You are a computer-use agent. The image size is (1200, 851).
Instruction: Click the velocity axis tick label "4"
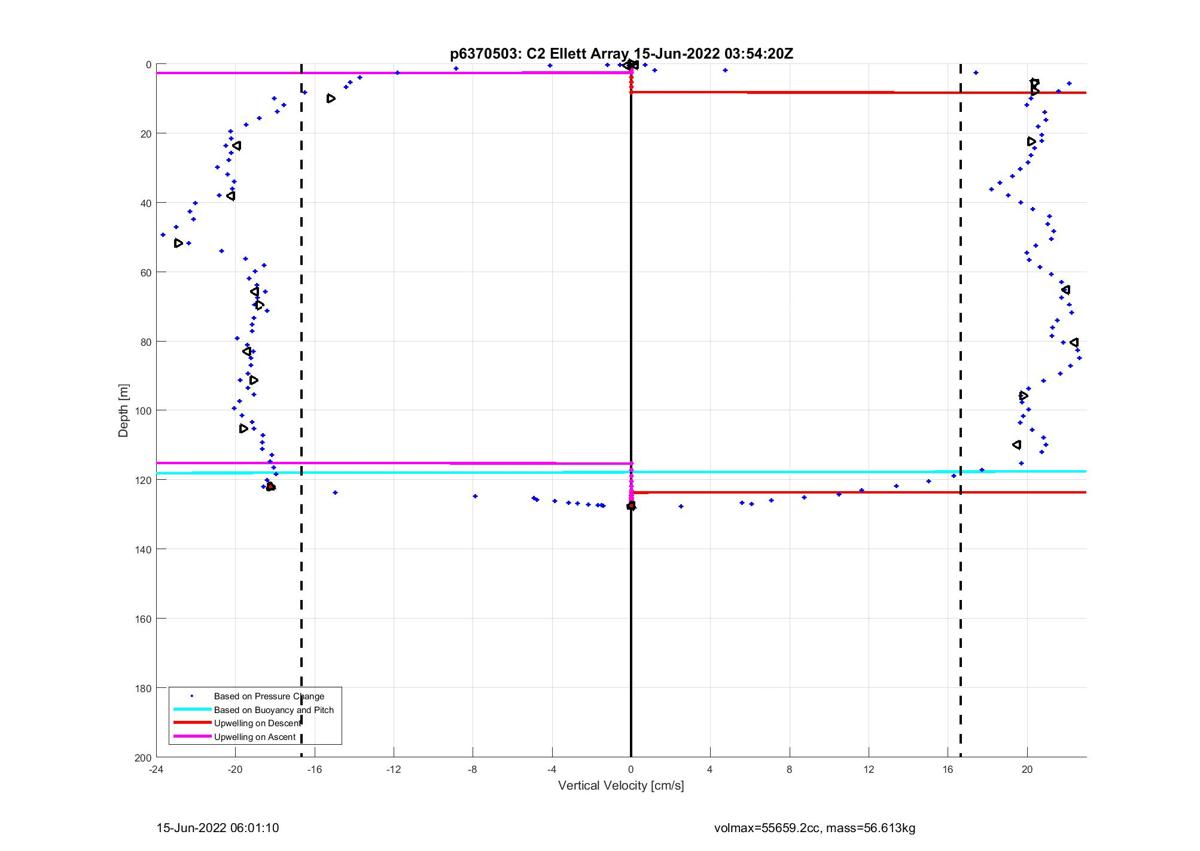click(x=710, y=770)
